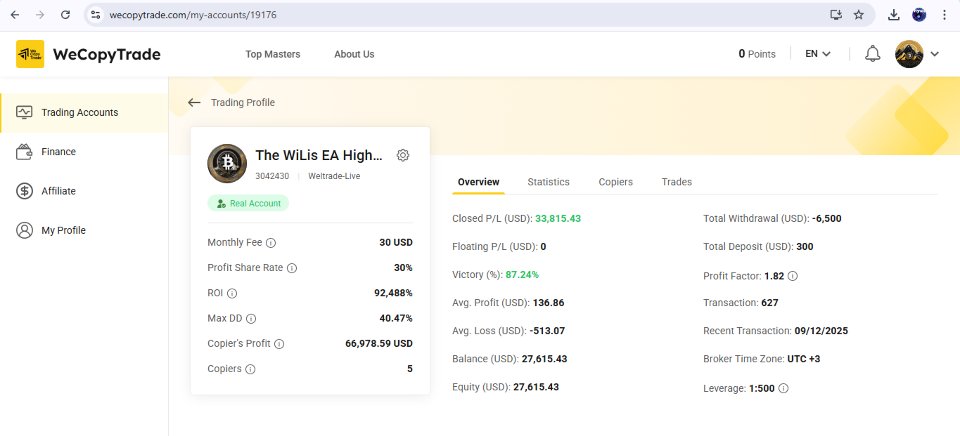
Task: Click the Real Account badge
Action: coord(248,203)
